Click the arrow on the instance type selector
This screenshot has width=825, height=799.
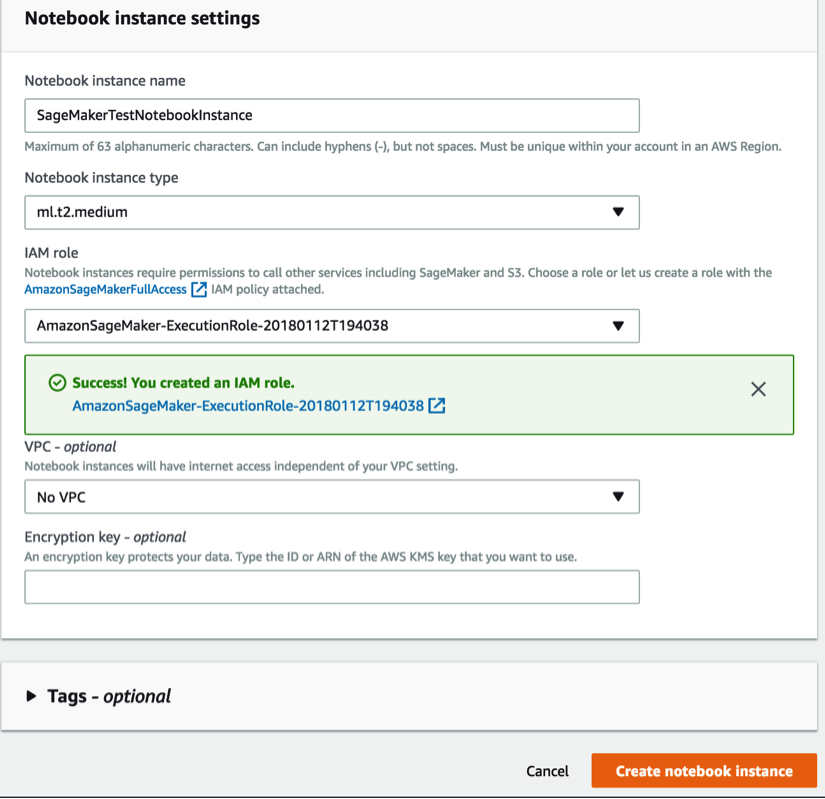coord(618,212)
